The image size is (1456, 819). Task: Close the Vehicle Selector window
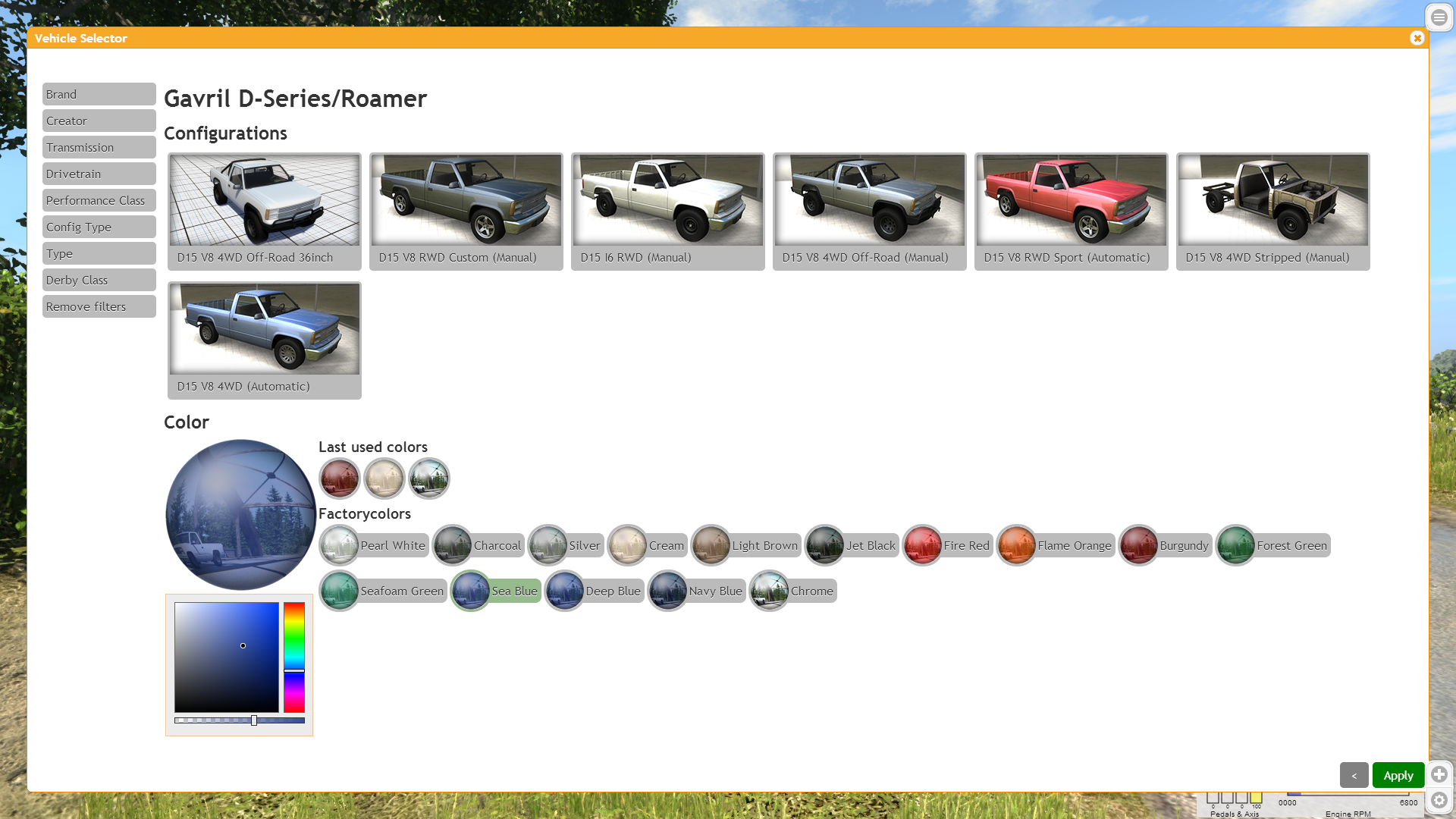click(1417, 38)
